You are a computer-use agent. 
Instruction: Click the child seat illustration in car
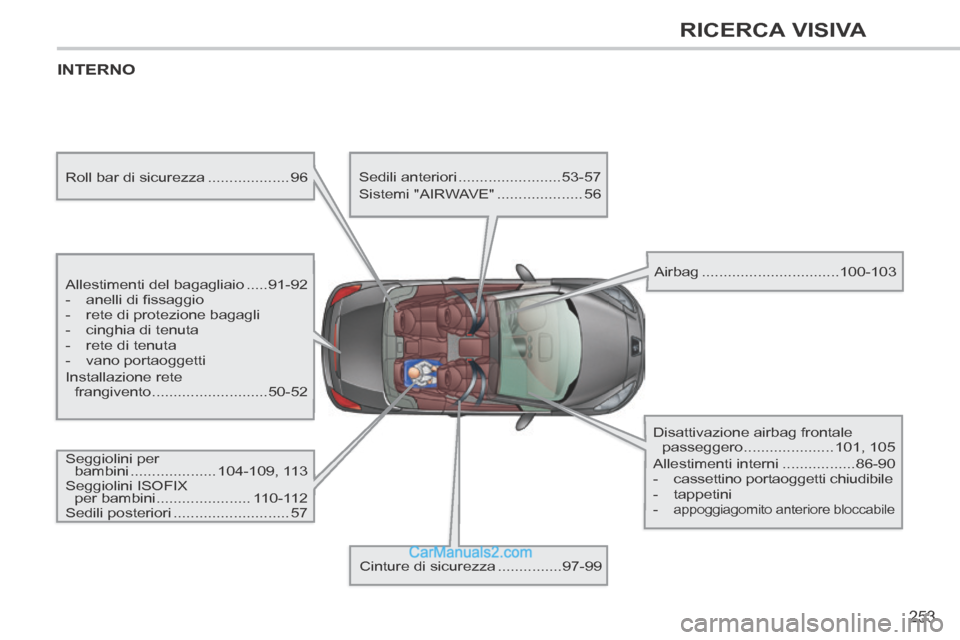coord(422,374)
